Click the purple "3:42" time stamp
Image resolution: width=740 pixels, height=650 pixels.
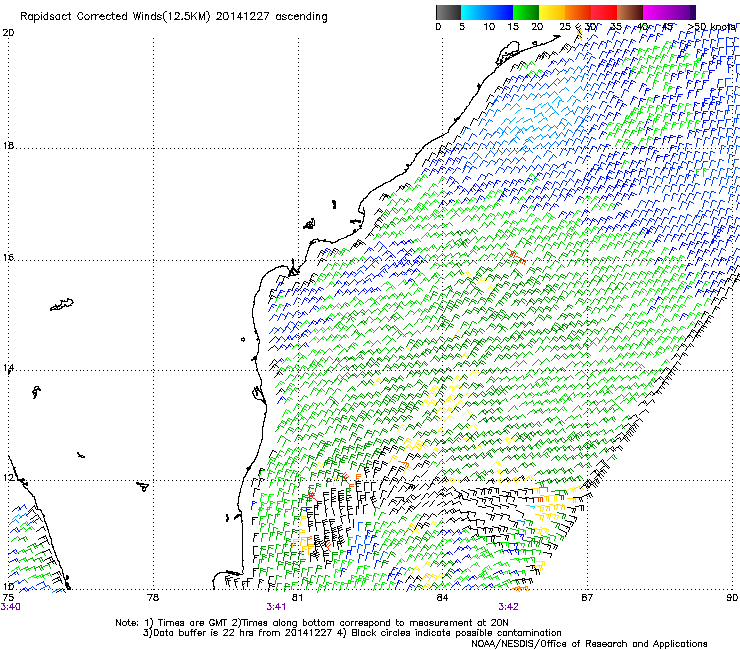tap(508, 607)
